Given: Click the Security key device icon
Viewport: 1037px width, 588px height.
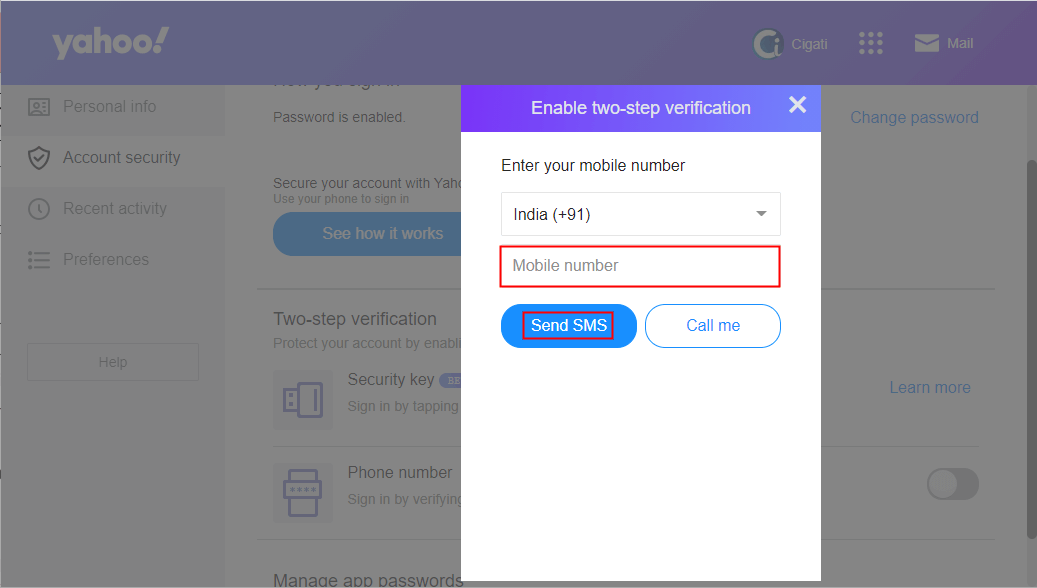Looking at the screenshot, I should pyautogui.click(x=303, y=400).
